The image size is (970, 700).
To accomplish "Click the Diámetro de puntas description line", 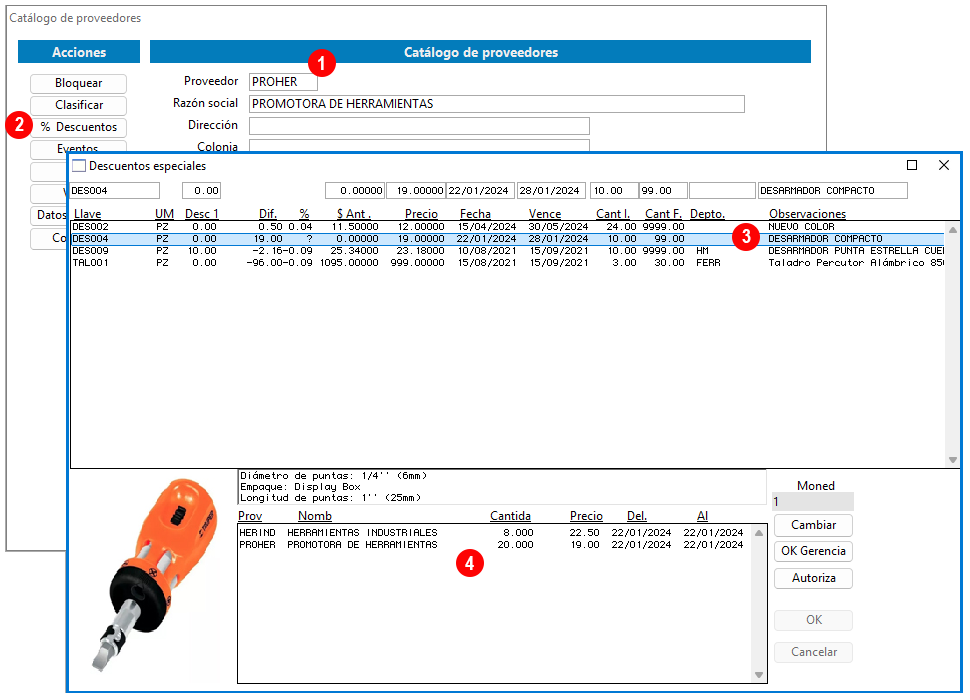I will (333, 476).
